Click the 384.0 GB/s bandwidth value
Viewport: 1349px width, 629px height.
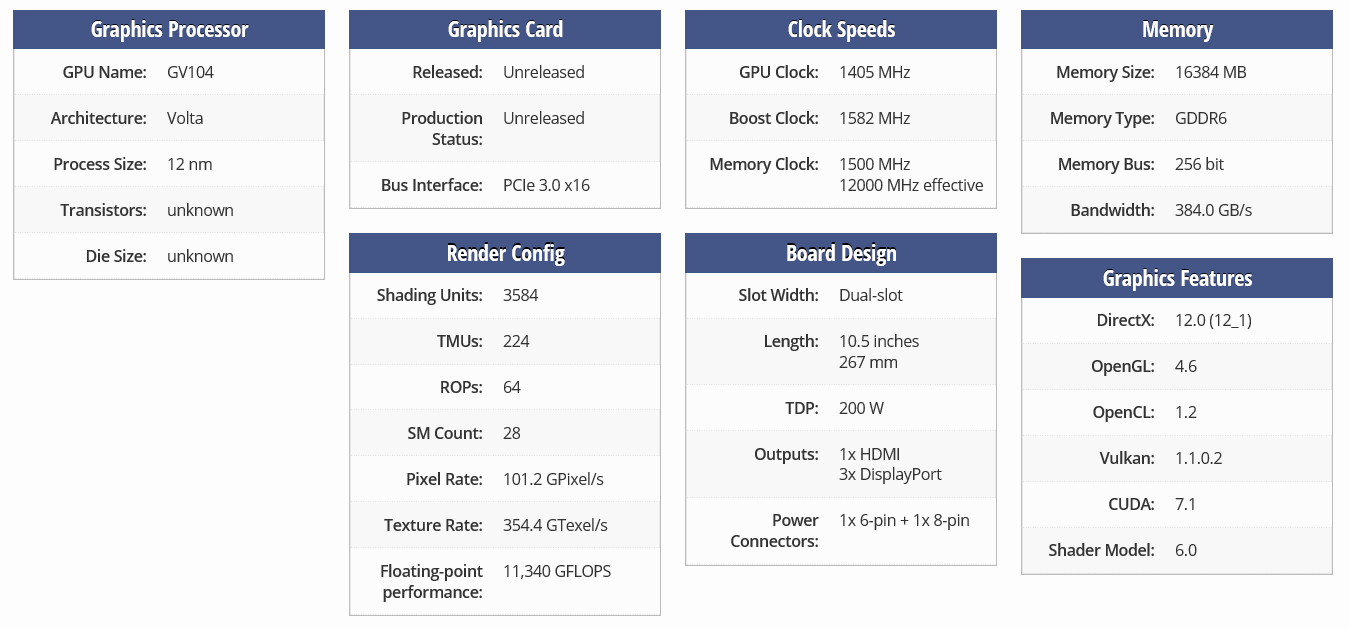coord(1213,210)
